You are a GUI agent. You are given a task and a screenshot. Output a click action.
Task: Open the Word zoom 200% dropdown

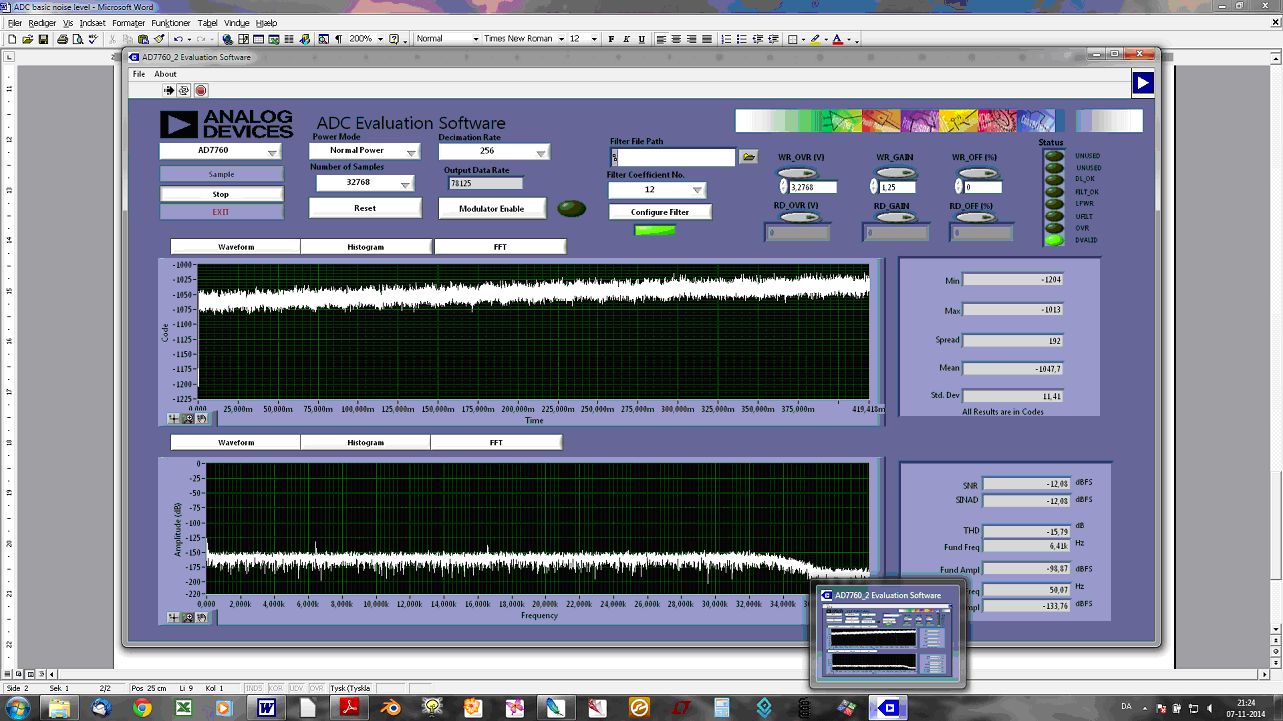[x=382, y=39]
